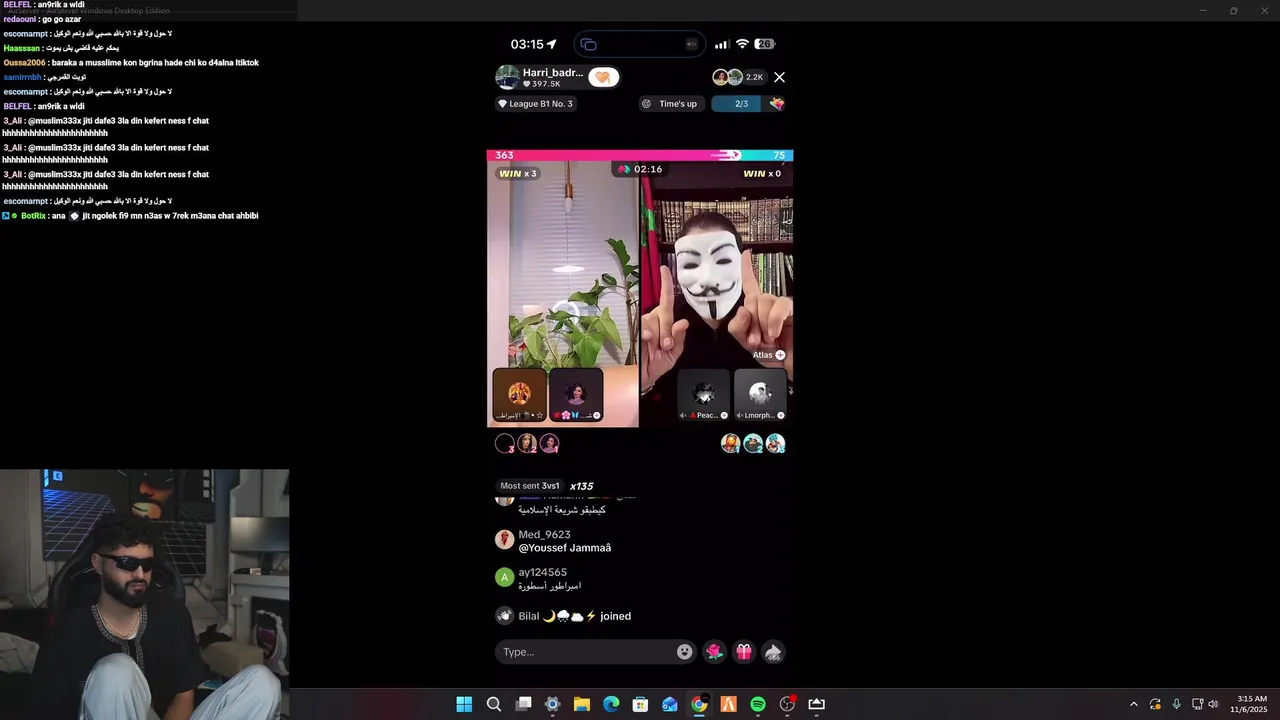
Task: Open the golden avatar guest tile on the left stream
Action: point(519,395)
